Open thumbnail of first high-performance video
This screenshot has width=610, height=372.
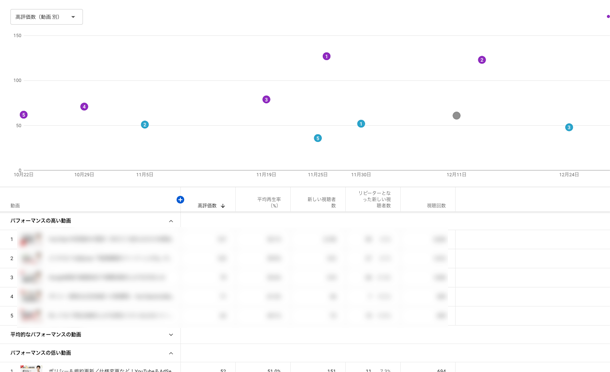(x=30, y=239)
